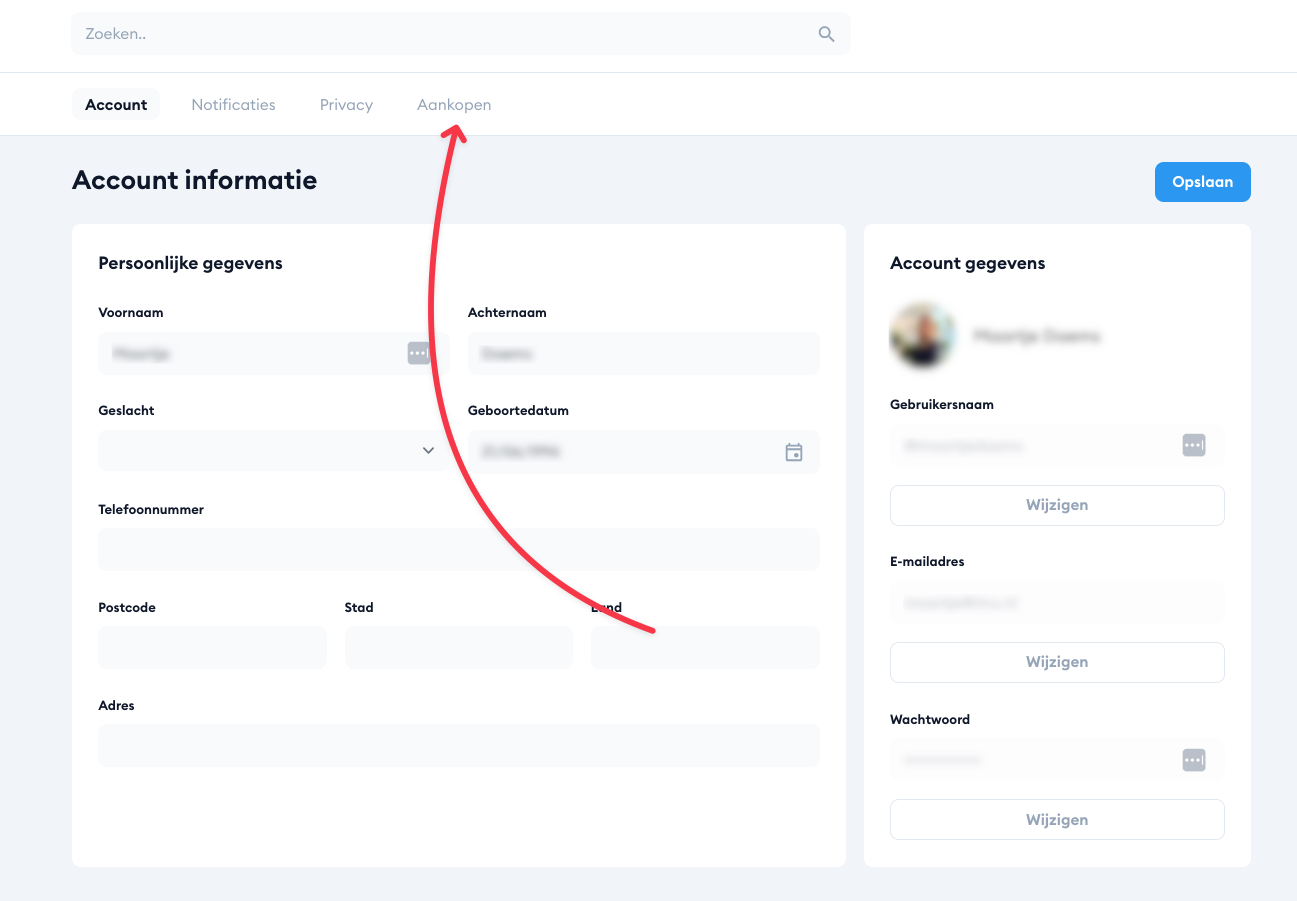The image size is (1297, 901).
Task: Click Wijzigen below Wachtwoord
Action: (x=1056, y=820)
